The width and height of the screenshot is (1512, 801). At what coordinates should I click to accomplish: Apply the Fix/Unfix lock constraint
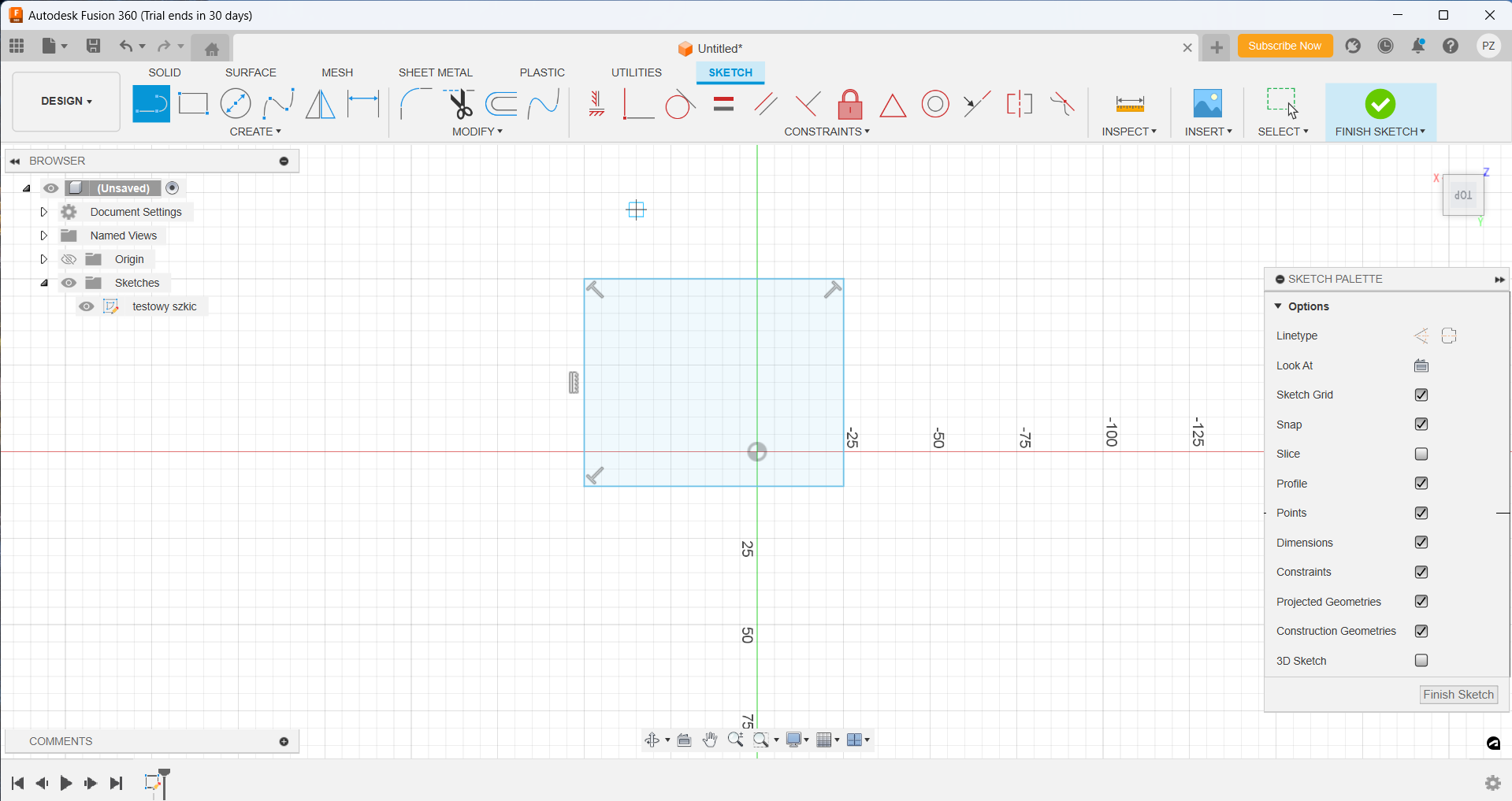tap(850, 104)
